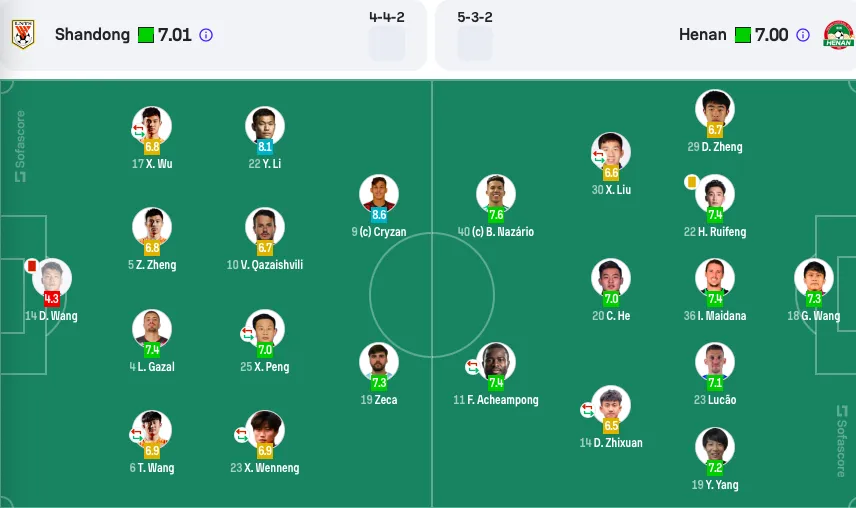Click the 4-4-2 formation label

(387, 17)
